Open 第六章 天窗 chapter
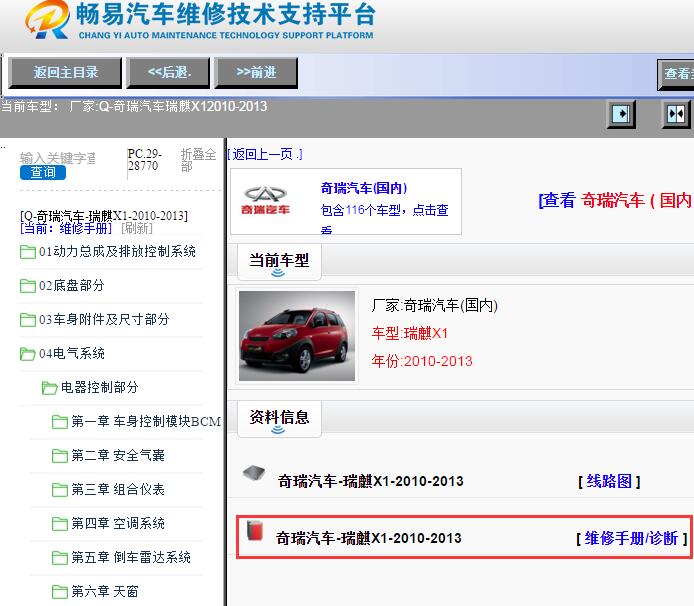 click(105, 591)
